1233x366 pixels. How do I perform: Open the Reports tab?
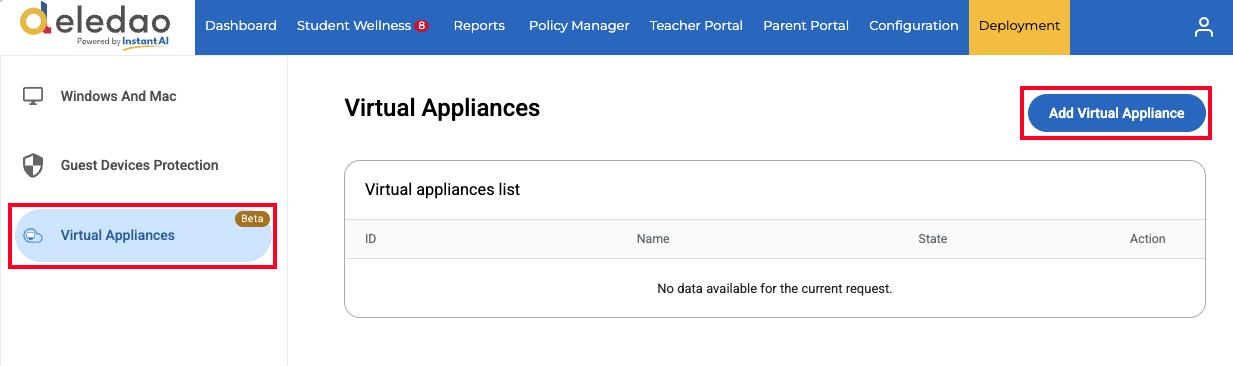coord(479,26)
